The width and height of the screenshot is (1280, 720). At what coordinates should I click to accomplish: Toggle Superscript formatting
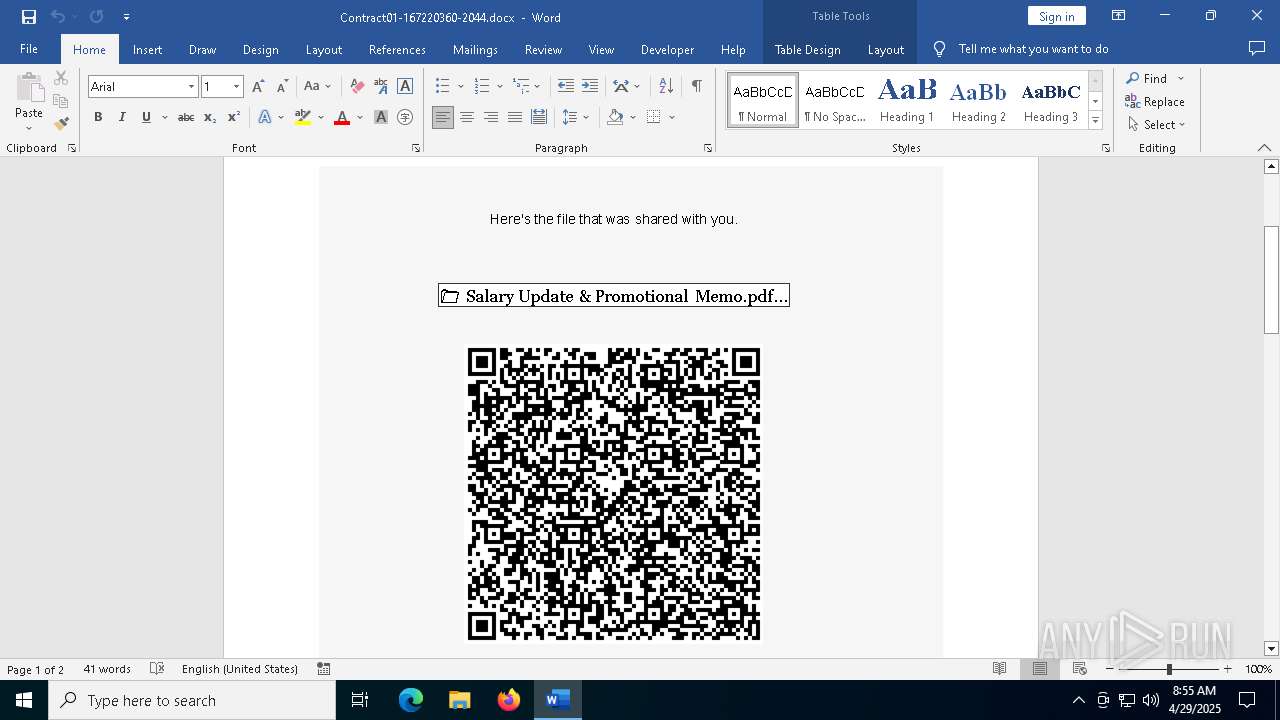coord(234,117)
